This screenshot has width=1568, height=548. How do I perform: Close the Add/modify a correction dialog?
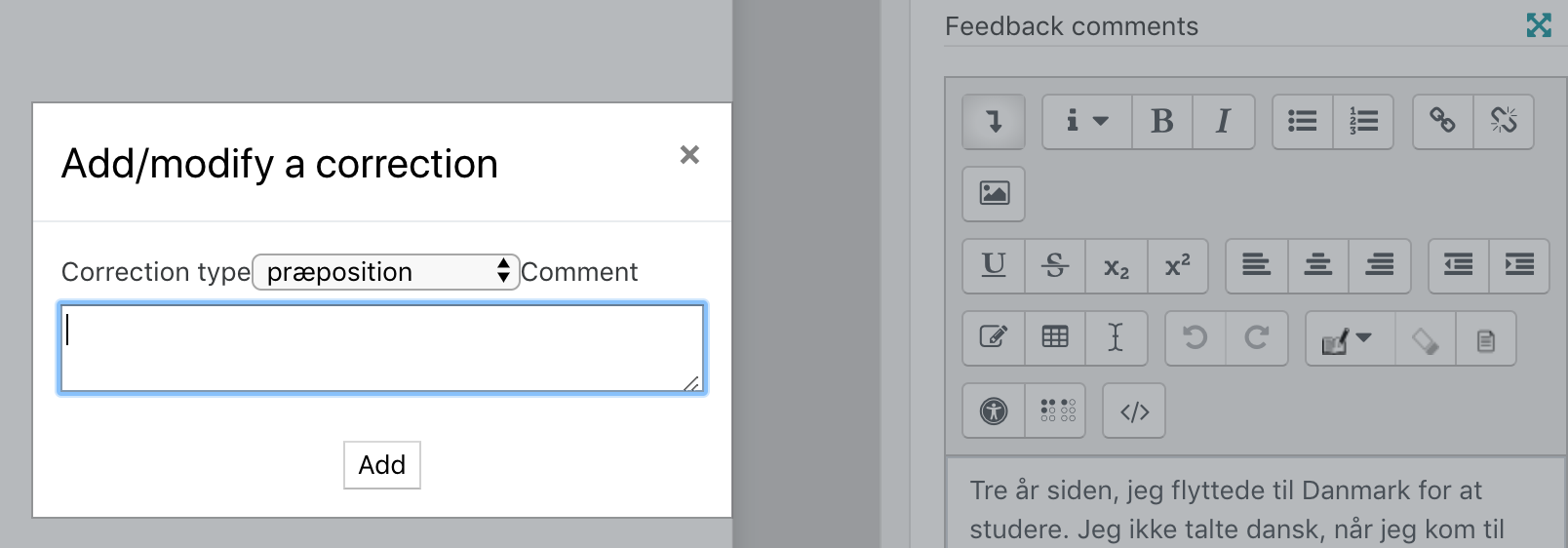689,155
